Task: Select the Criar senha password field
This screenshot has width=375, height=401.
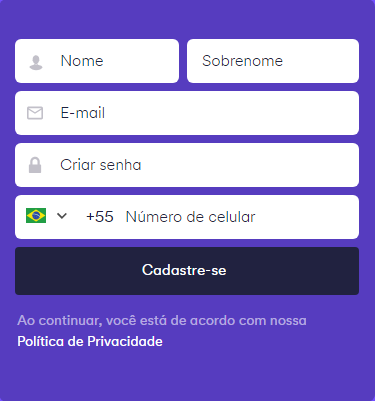Action: click(x=187, y=165)
